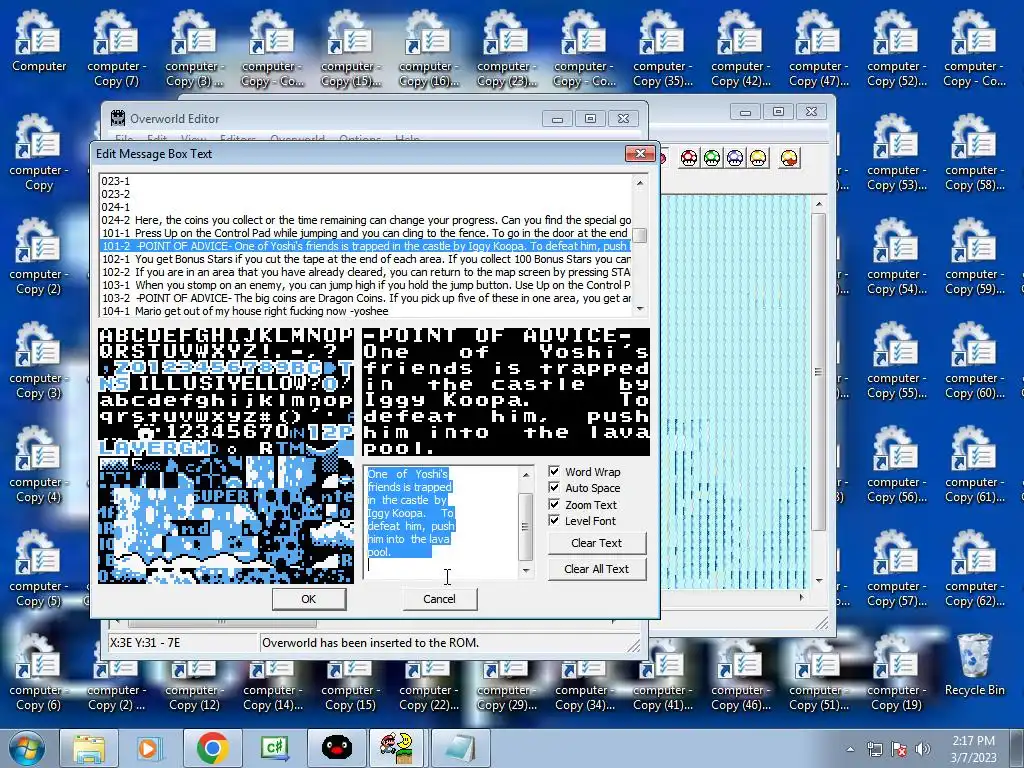Select message "024-2 Here, the coins you collect"
The height and width of the screenshot is (768, 1024).
(x=366, y=220)
